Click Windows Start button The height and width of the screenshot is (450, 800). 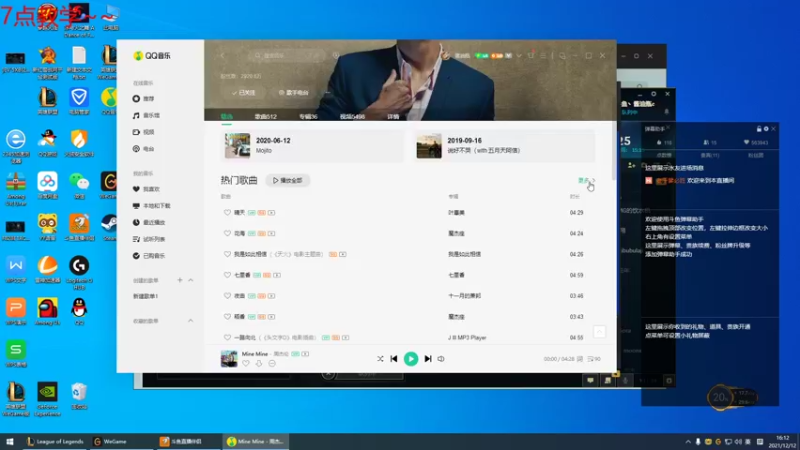click(x=10, y=441)
